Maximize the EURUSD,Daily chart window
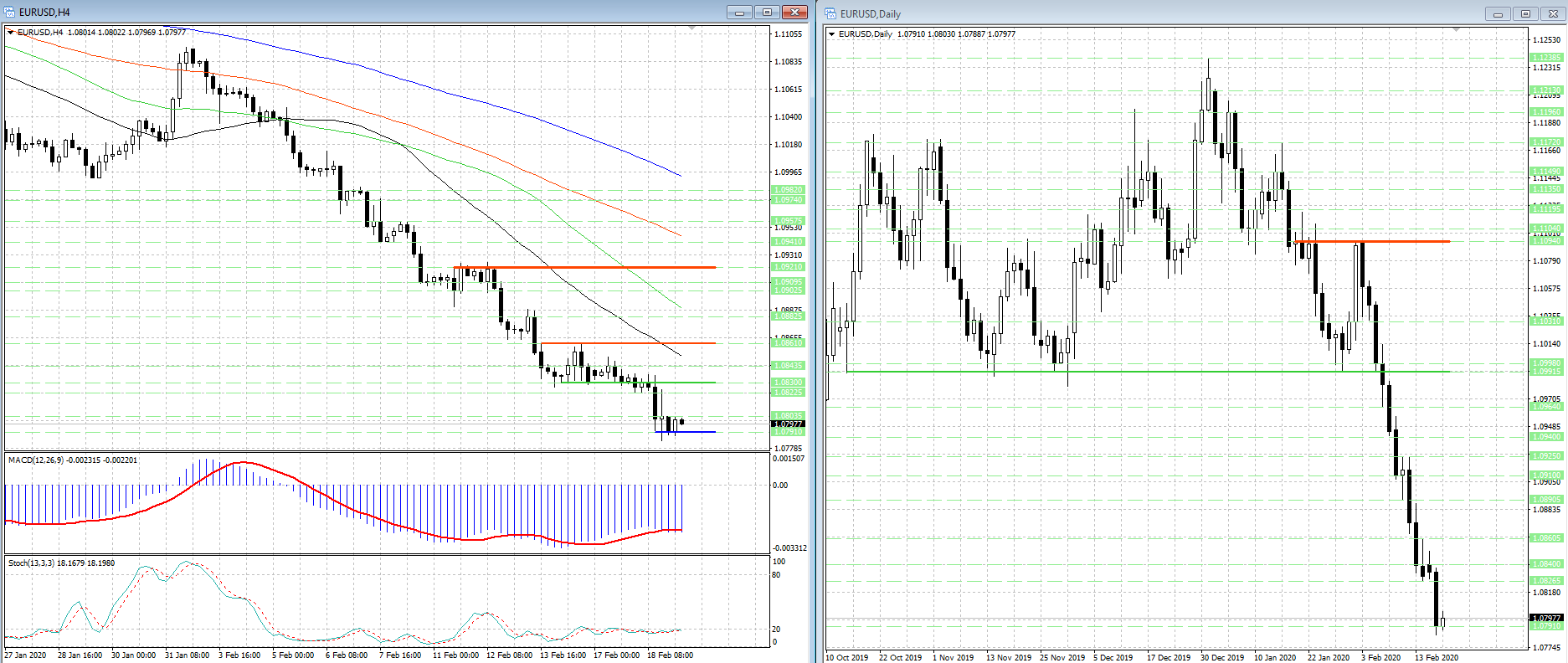Screen dimensions: 1568x663 1524,13
